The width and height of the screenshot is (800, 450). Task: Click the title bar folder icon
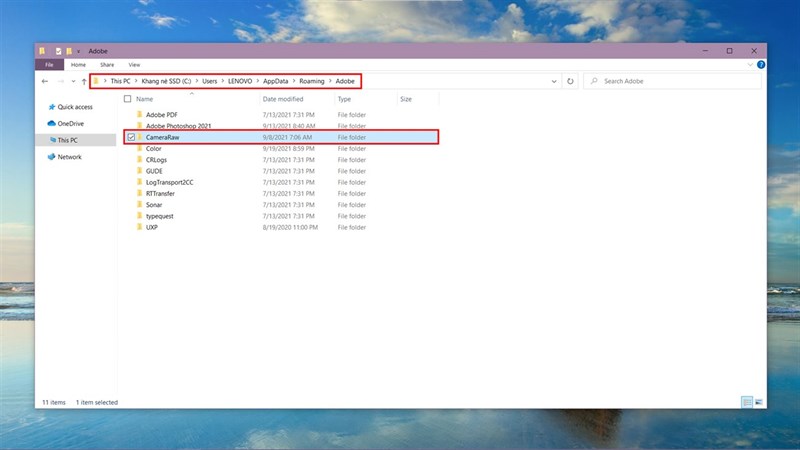coord(42,51)
